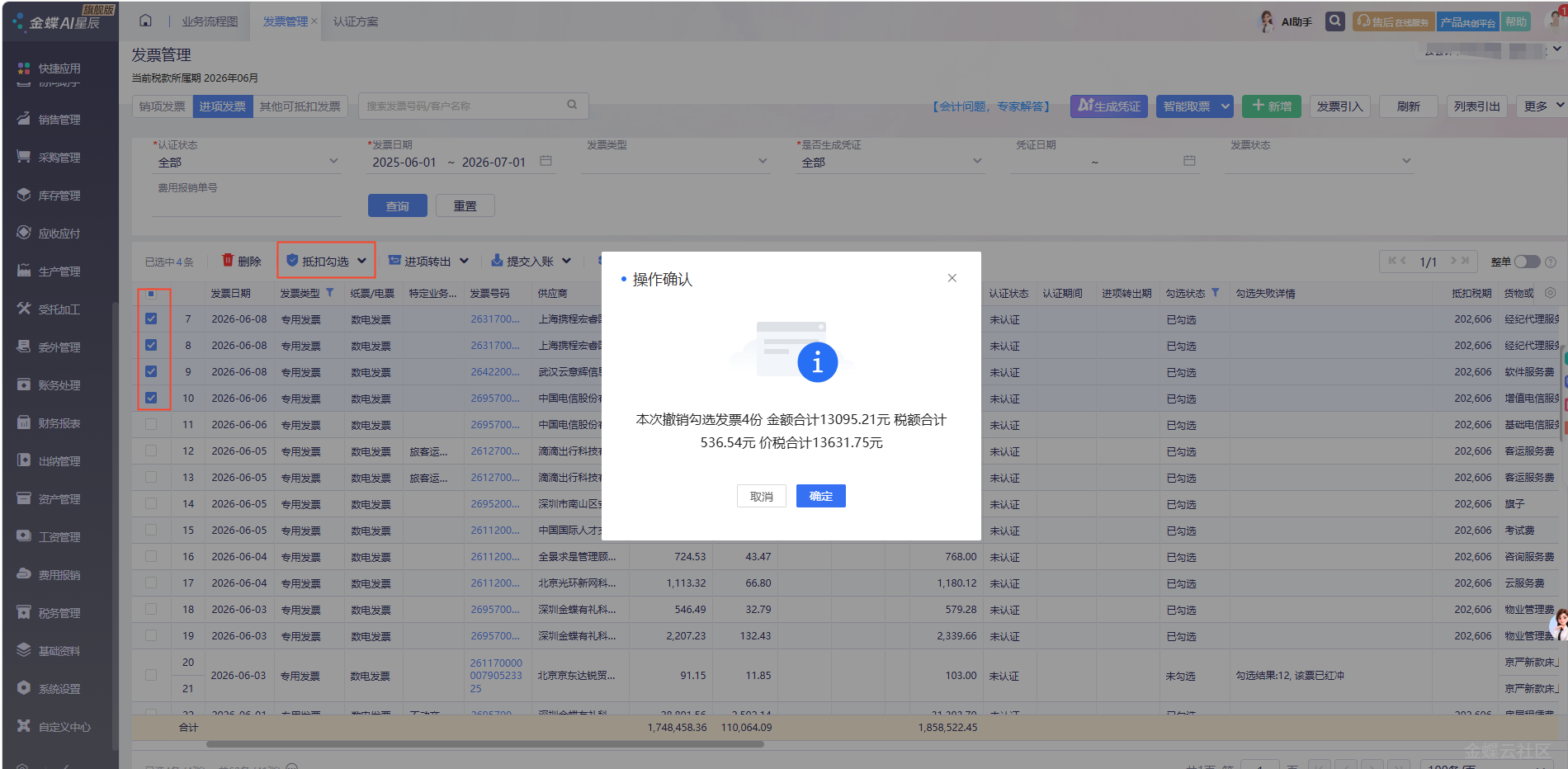Click the 发票类型 column filter icon
1568x769 pixels.
click(x=330, y=293)
